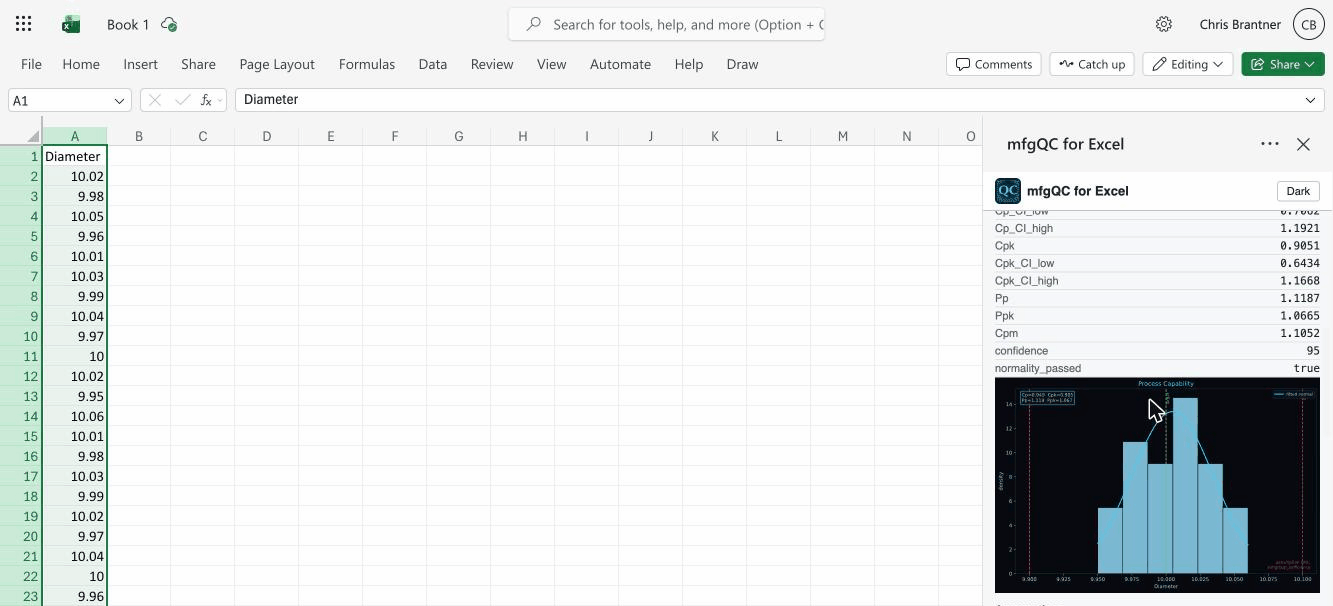The image size is (1333, 606).
Task: Select column B header
Action: [x=139, y=136]
